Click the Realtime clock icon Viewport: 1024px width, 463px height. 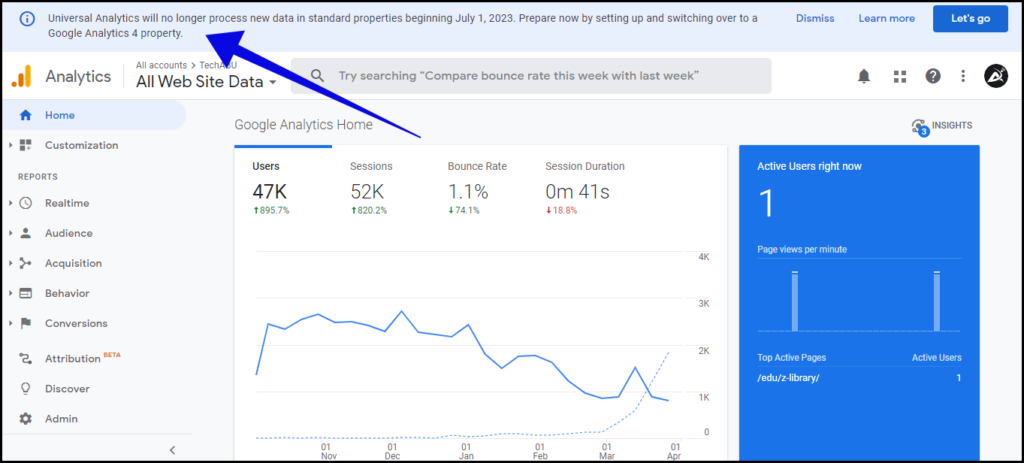coord(25,203)
